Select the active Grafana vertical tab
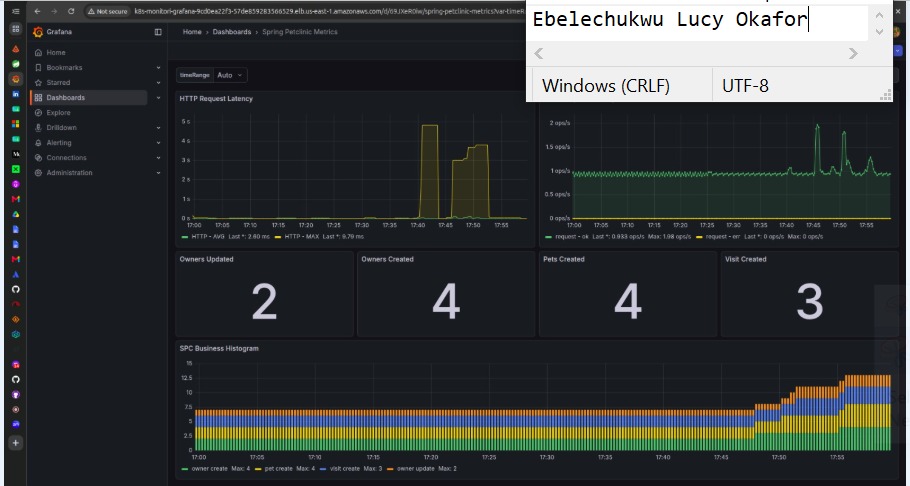This screenshot has width=910, height=486. (16, 79)
